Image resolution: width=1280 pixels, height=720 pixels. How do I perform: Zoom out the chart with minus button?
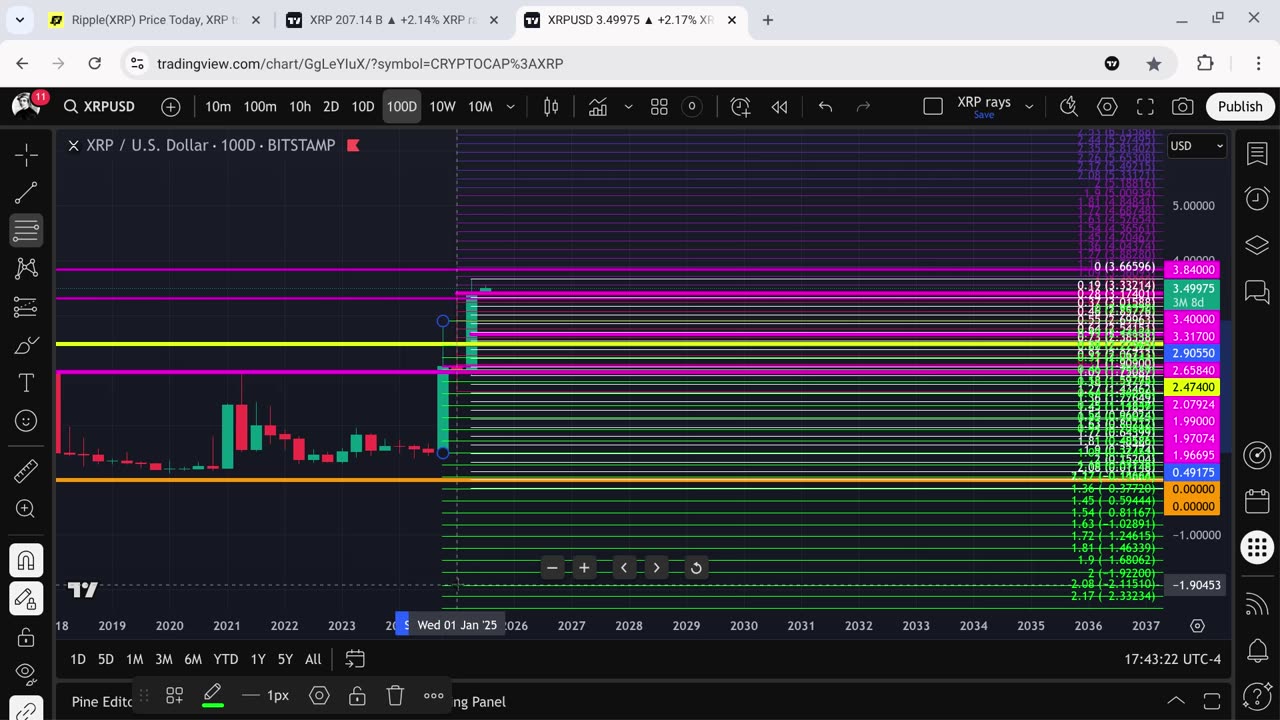click(x=552, y=568)
